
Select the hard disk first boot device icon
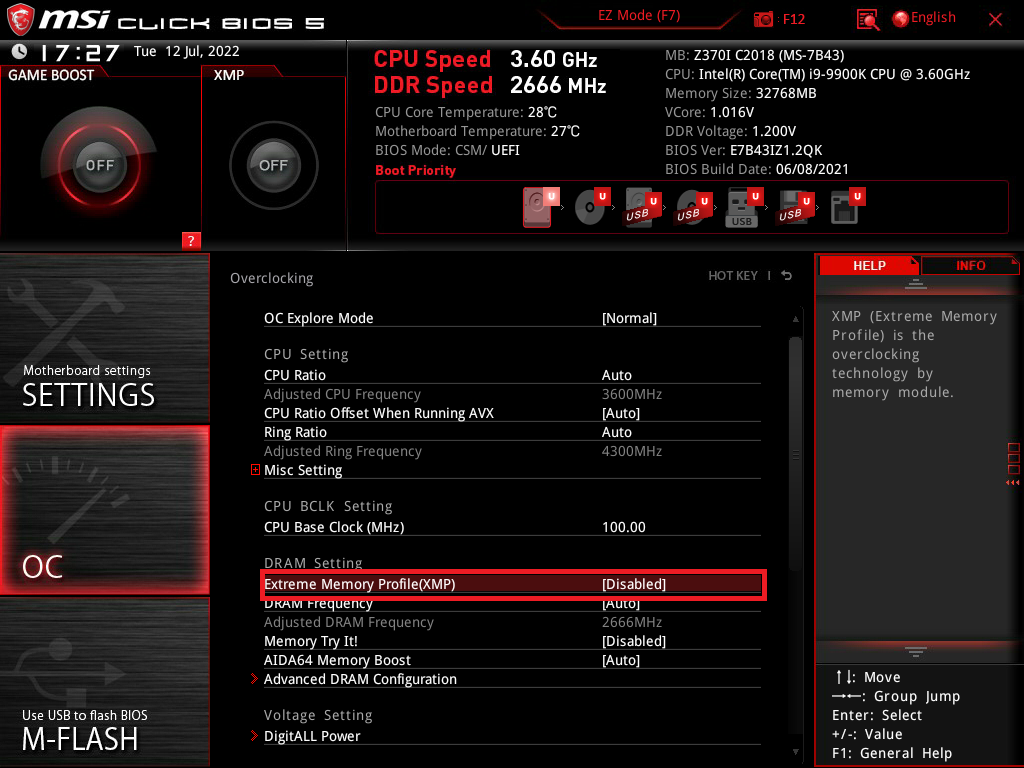pos(535,205)
